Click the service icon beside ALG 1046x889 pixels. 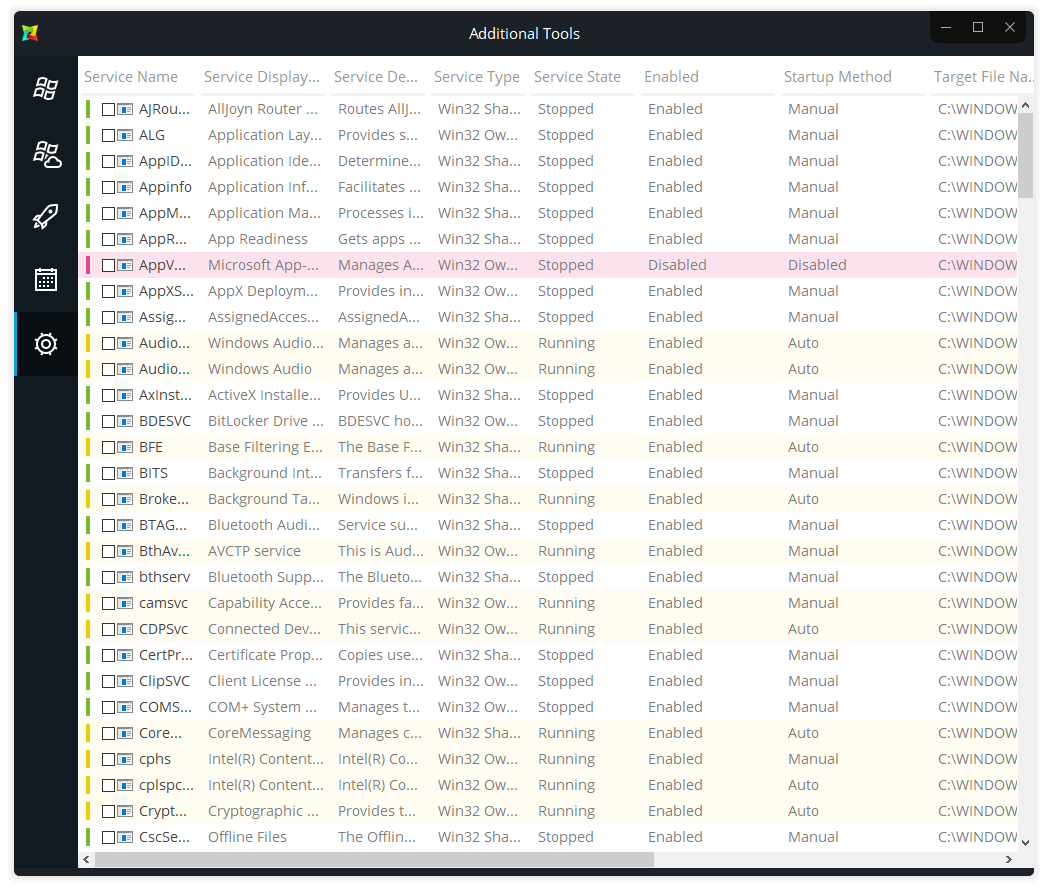click(x=125, y=135)
